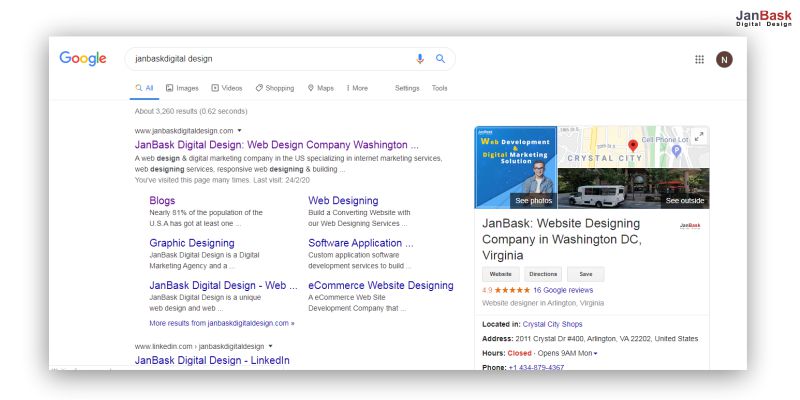Open the account avatar labeled N
This screenshot has height=400, width=800.
click(x=724, y=59)
